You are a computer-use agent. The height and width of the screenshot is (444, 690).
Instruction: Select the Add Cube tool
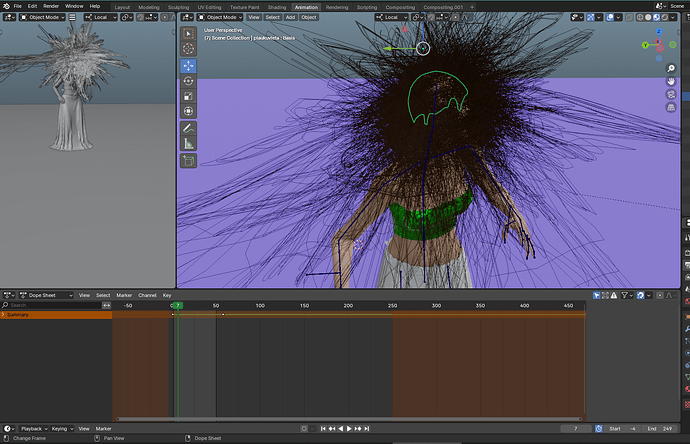[188, 161]
